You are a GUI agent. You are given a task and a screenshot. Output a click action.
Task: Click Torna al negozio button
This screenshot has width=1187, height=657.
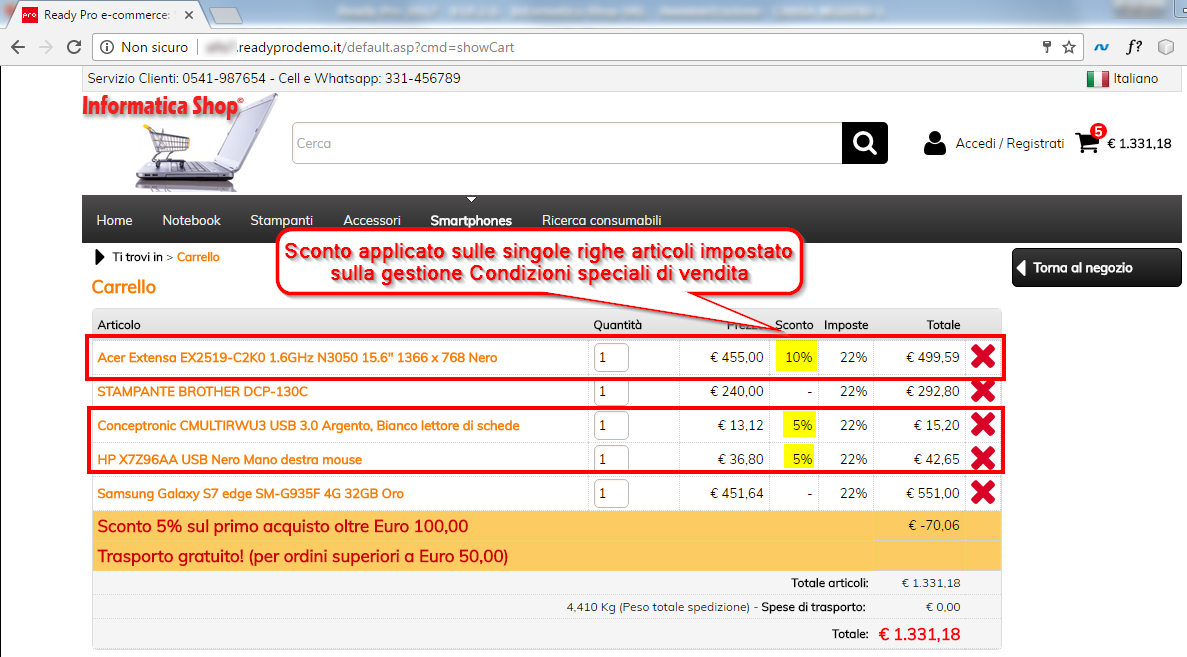coord(1096,267)
